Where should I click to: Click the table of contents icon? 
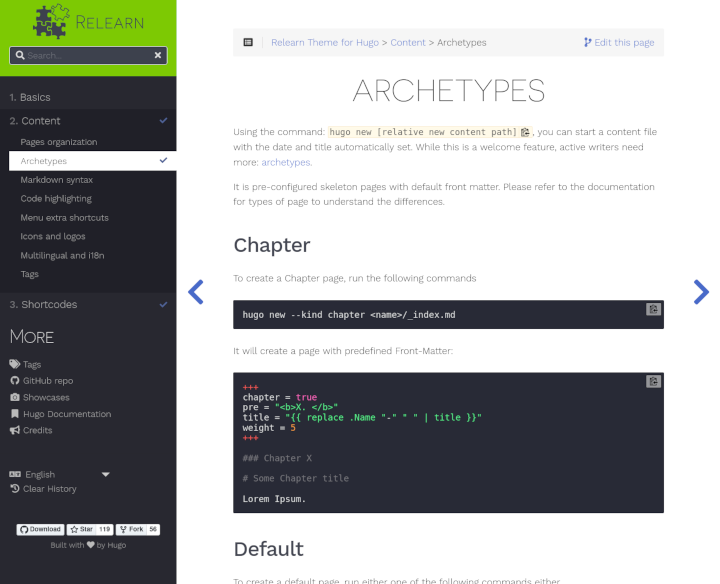pyautogui.click(x=248, y=42)
